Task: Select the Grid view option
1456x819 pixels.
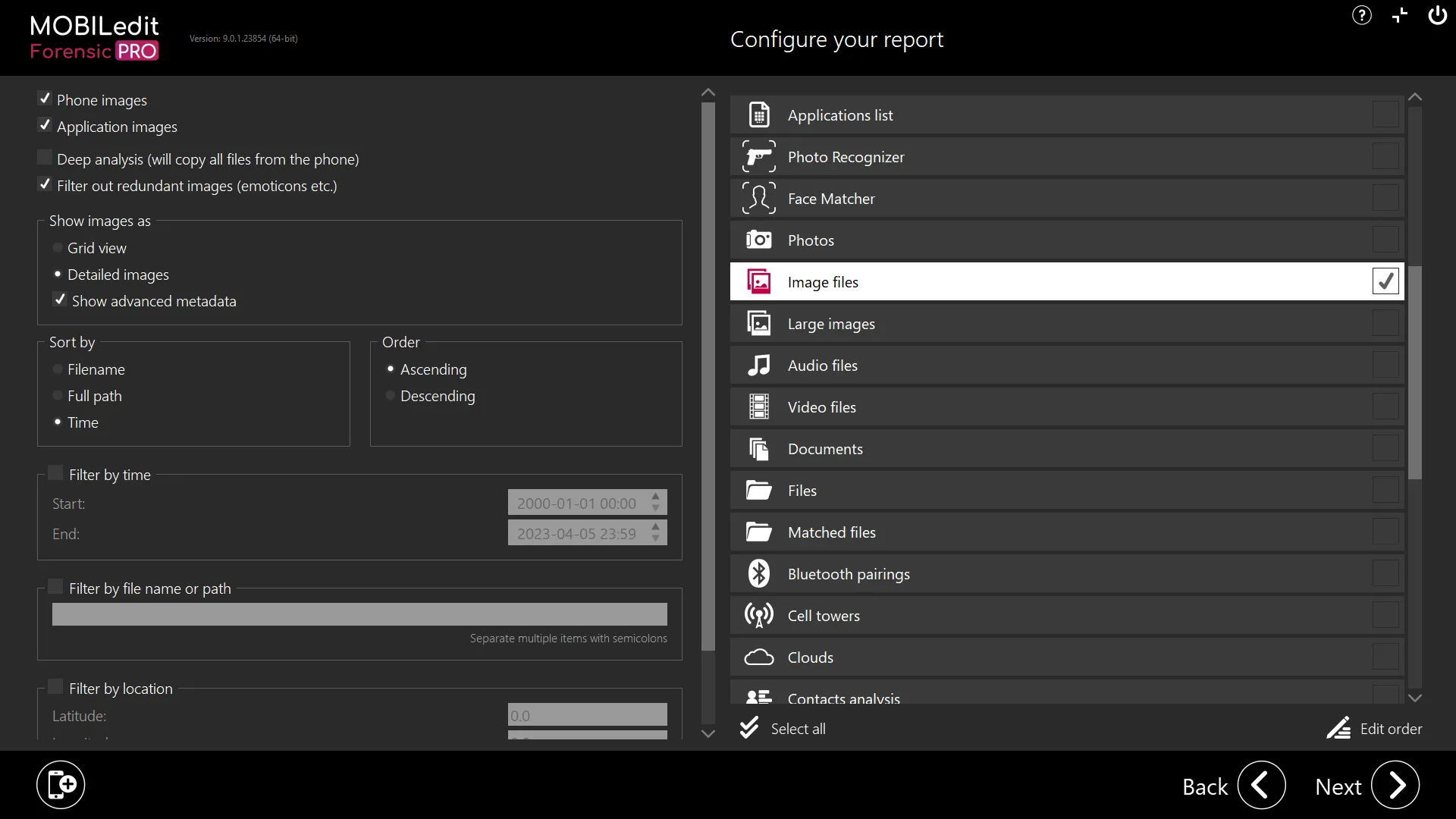Action: click(x=57, y=247)
